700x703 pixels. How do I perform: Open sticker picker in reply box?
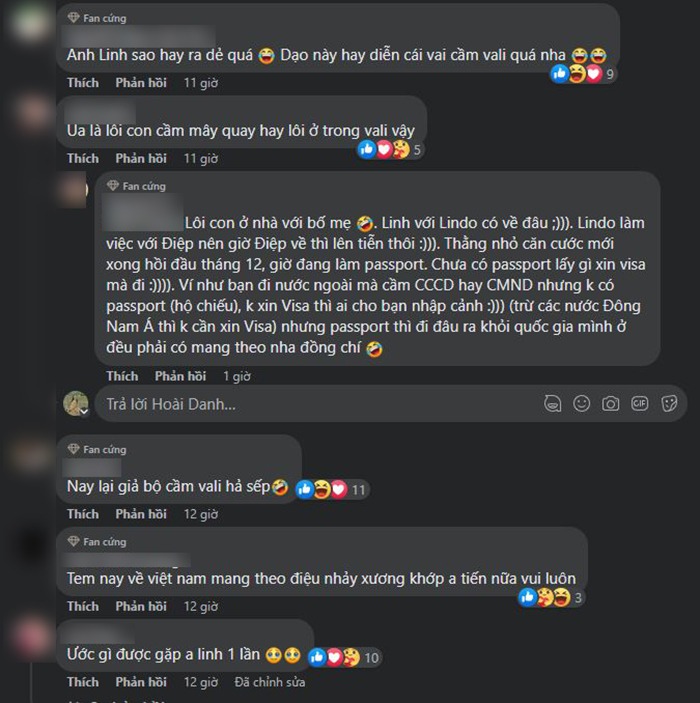pyautogui.click(x=669, y=404)
